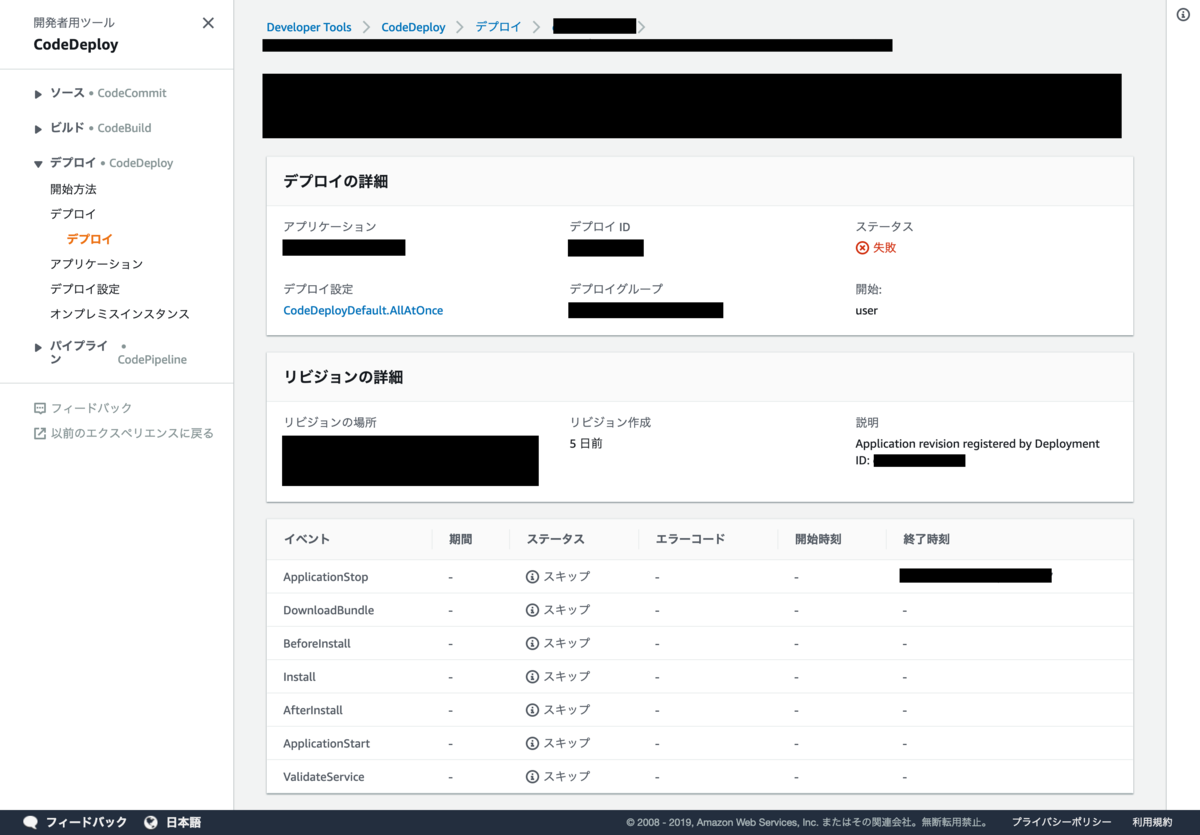Go to Developer Tools breadcrumb
This screenshot has width=1200, height=835.
[309, 27]
